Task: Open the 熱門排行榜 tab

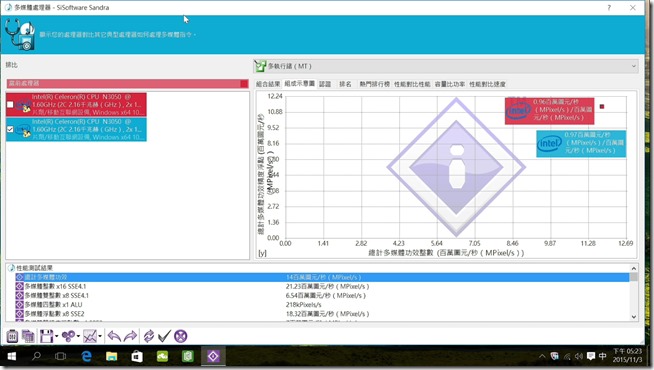Action: coord(375,84)
